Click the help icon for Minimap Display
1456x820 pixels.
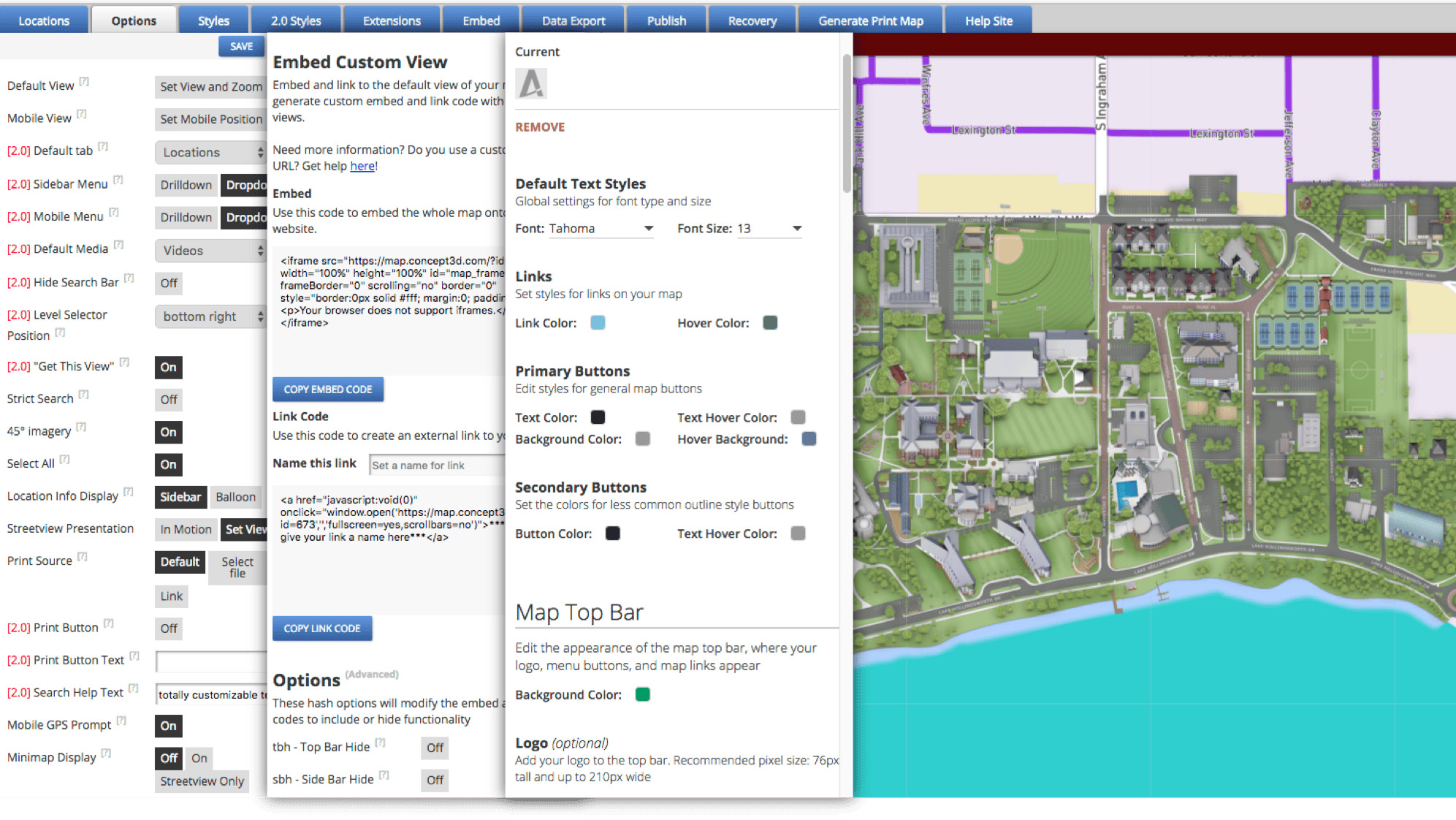[x=107, y=752]
